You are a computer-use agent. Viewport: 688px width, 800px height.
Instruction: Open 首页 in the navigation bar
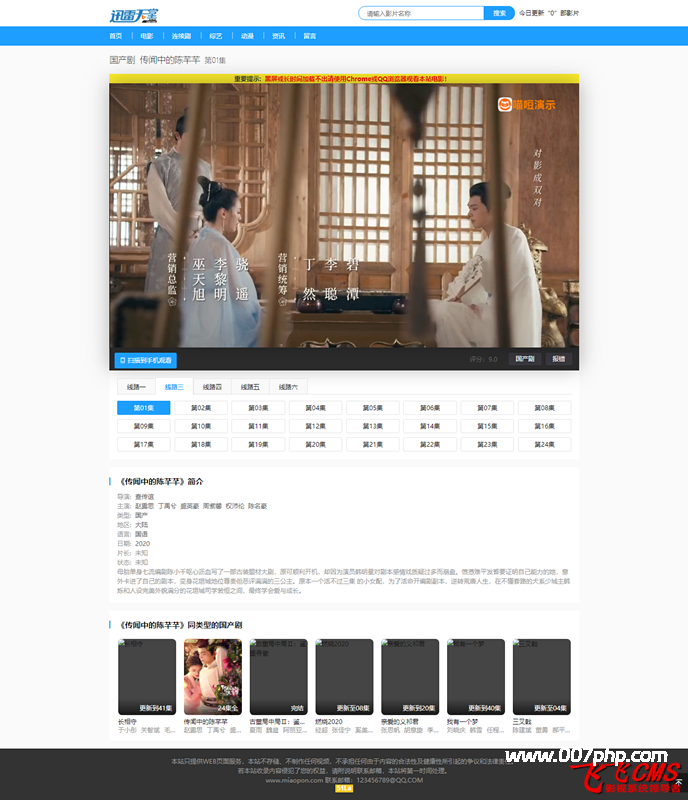point(115,36)
